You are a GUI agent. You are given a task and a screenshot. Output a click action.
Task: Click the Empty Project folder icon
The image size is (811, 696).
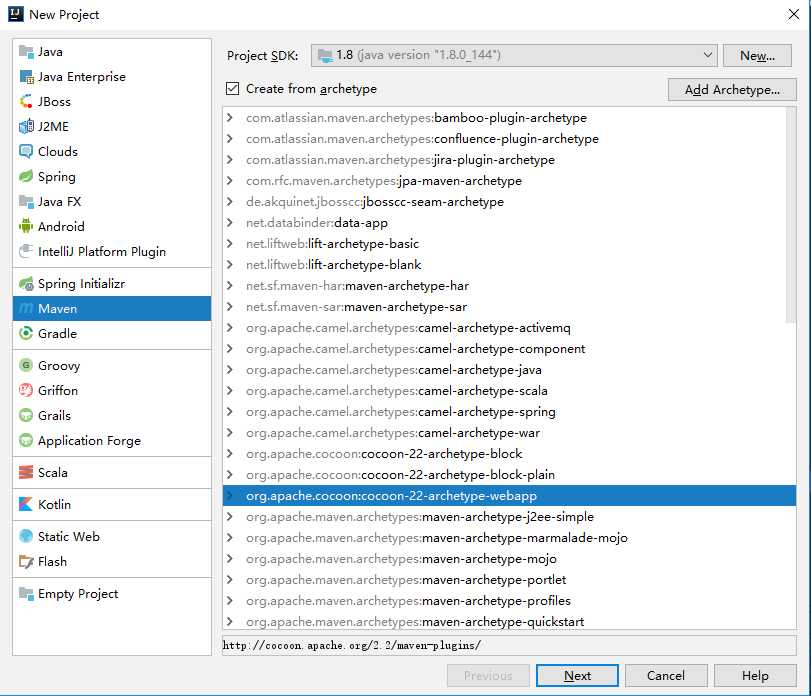pyautogui.click(x=26, y=593)
